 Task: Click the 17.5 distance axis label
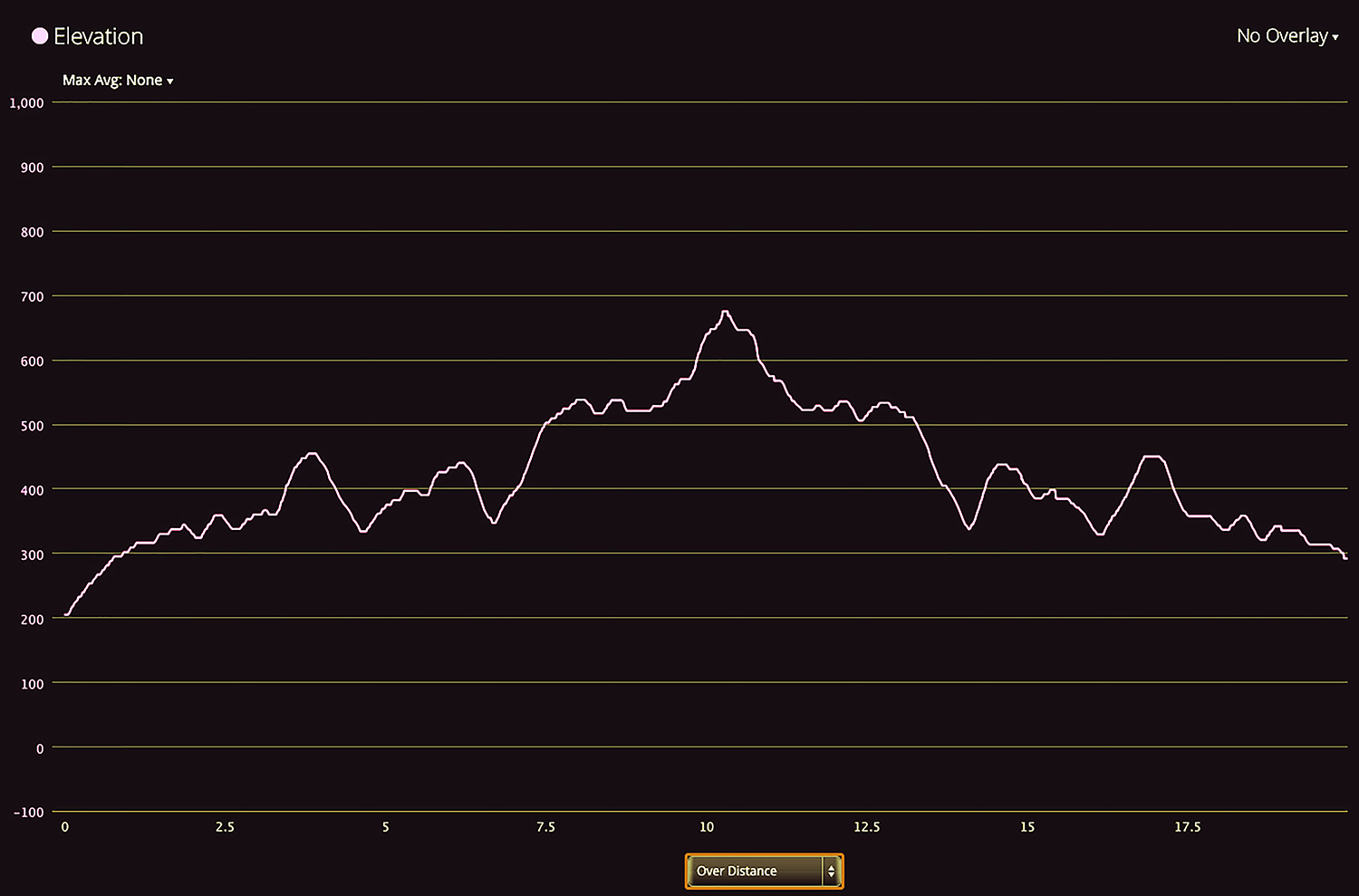1188,827
